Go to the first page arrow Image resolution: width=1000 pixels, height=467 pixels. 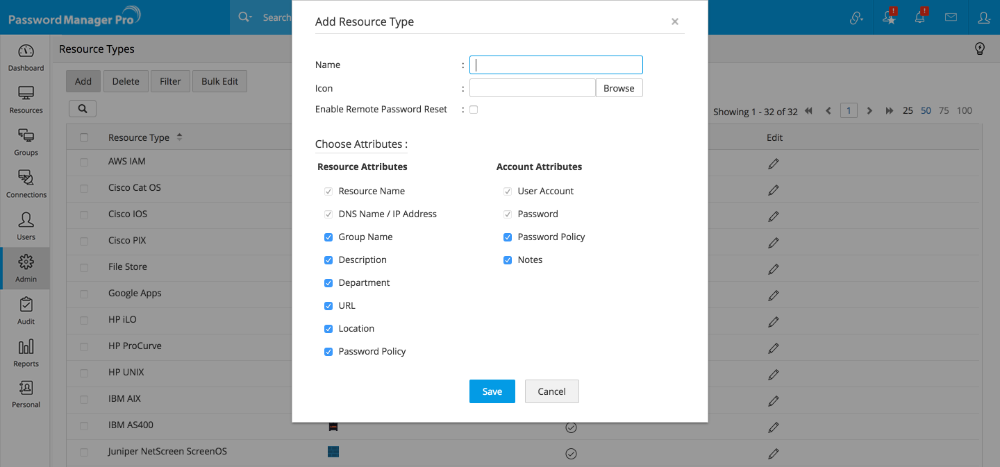(809, 111)
